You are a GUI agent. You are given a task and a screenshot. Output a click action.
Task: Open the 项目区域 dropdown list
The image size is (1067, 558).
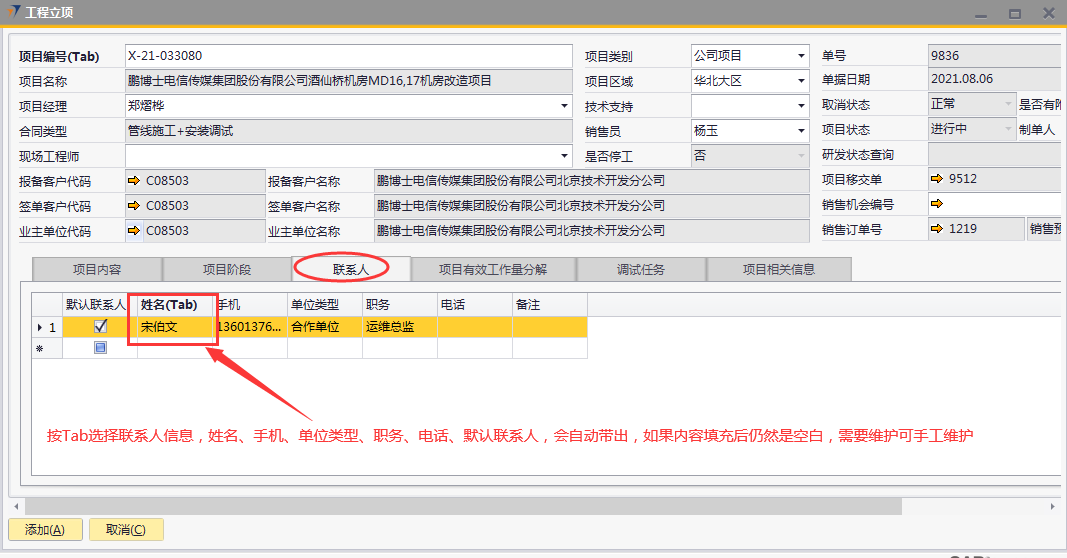click(801, 81)
